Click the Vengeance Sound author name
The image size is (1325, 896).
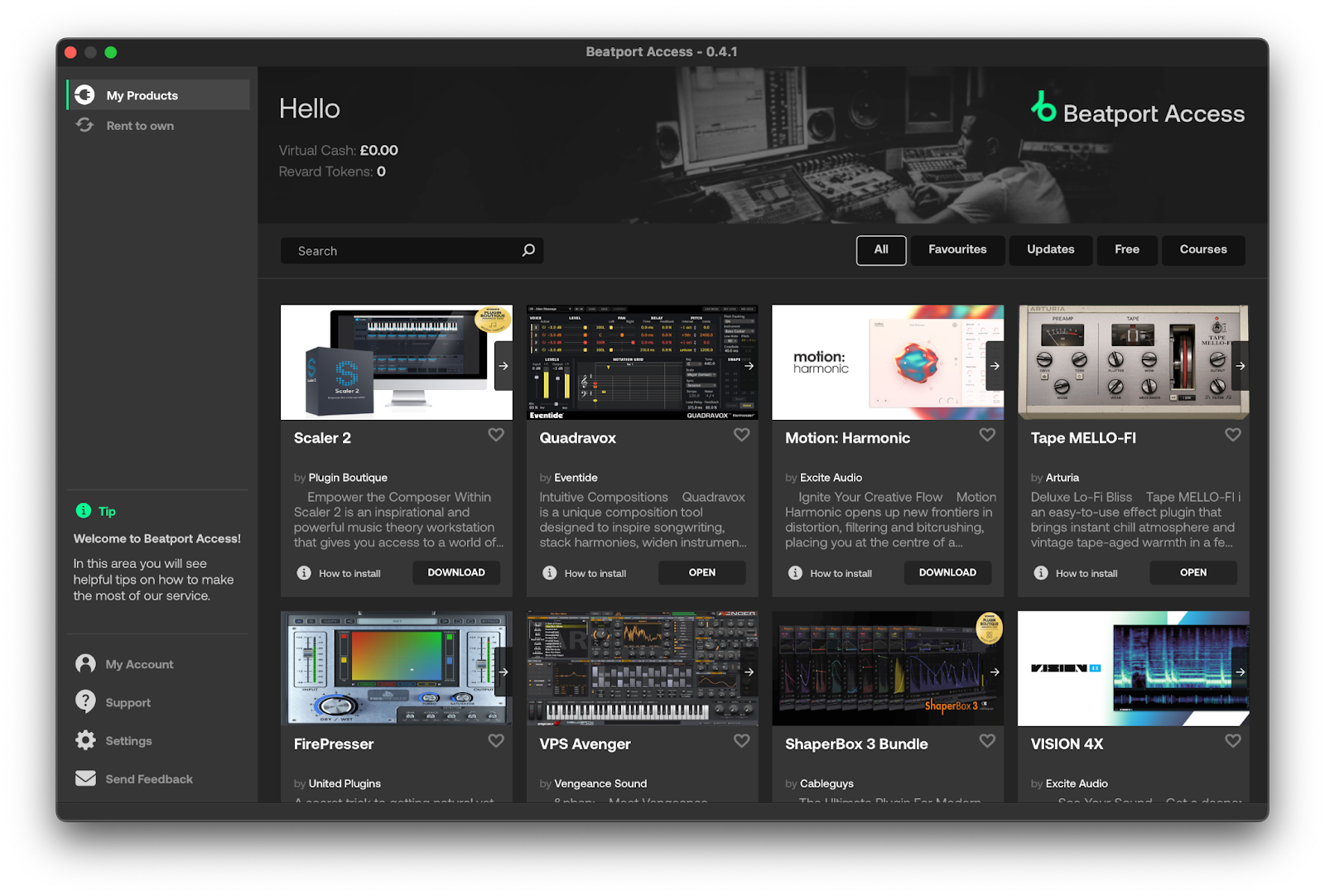coord(600,783)
